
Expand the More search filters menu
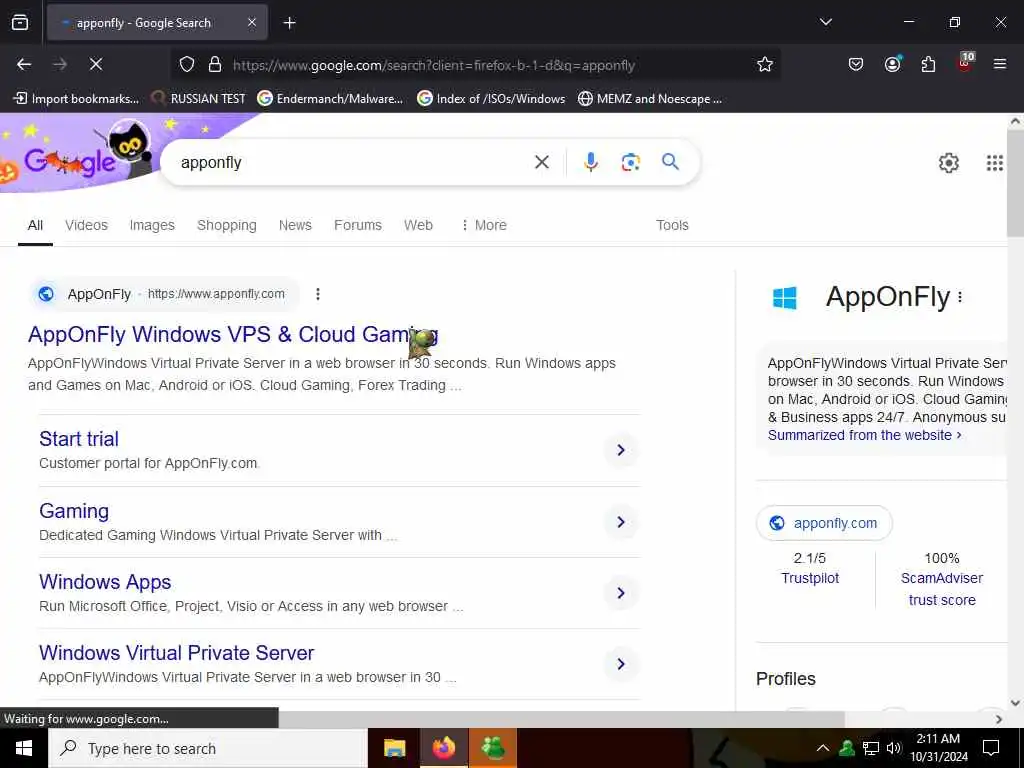(484, 225)
